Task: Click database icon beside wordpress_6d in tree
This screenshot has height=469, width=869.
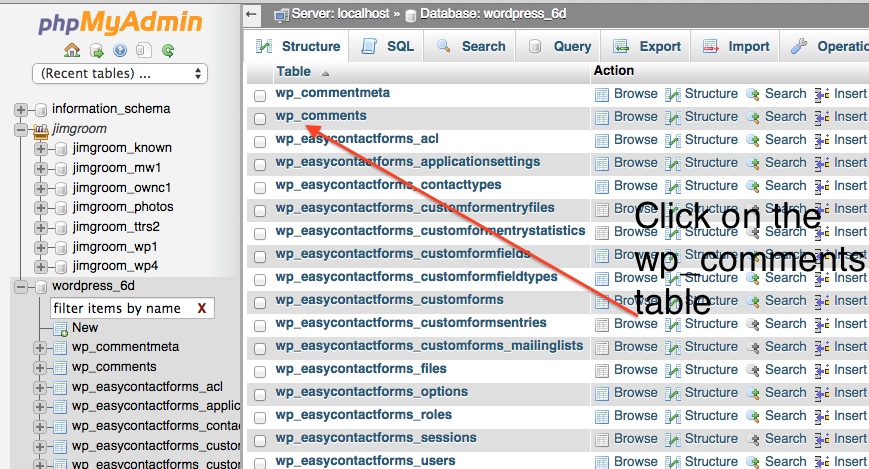Action: [40, 287]
